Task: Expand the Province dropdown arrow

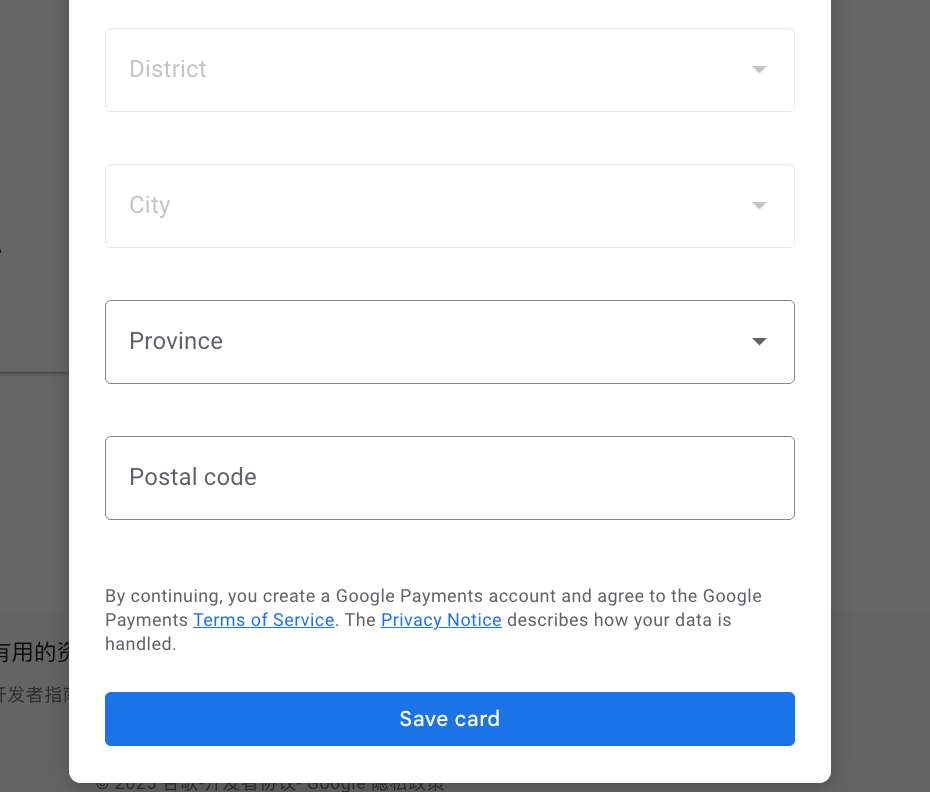Action: 759,341
